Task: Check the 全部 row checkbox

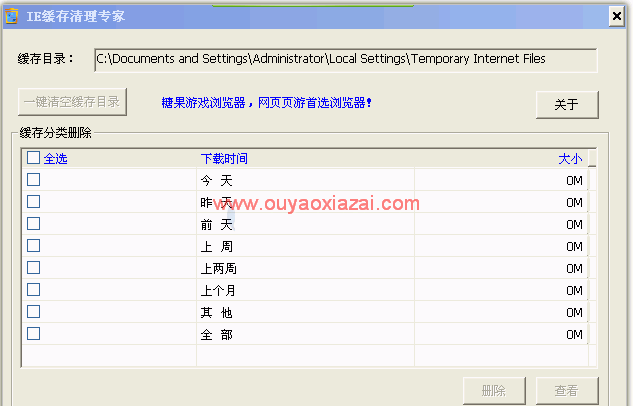Action: [34, 333]
